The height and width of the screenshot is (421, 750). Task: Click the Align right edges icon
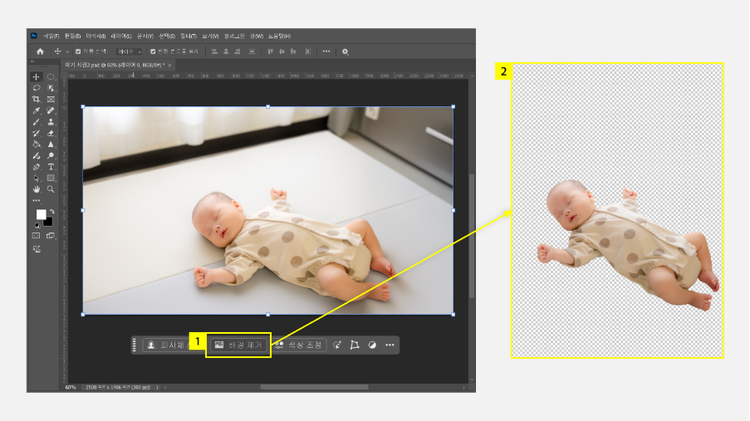click(x=238, y=52)
